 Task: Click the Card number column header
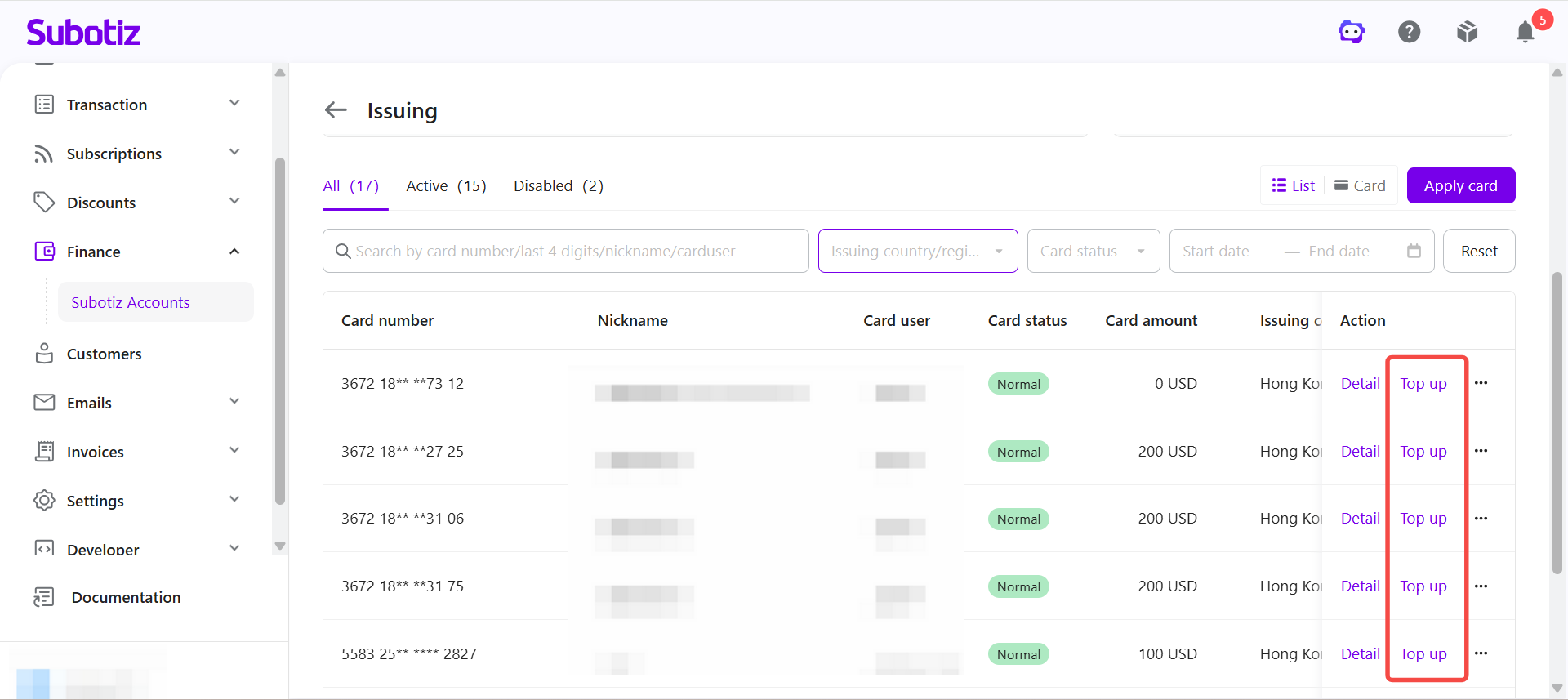387,320
